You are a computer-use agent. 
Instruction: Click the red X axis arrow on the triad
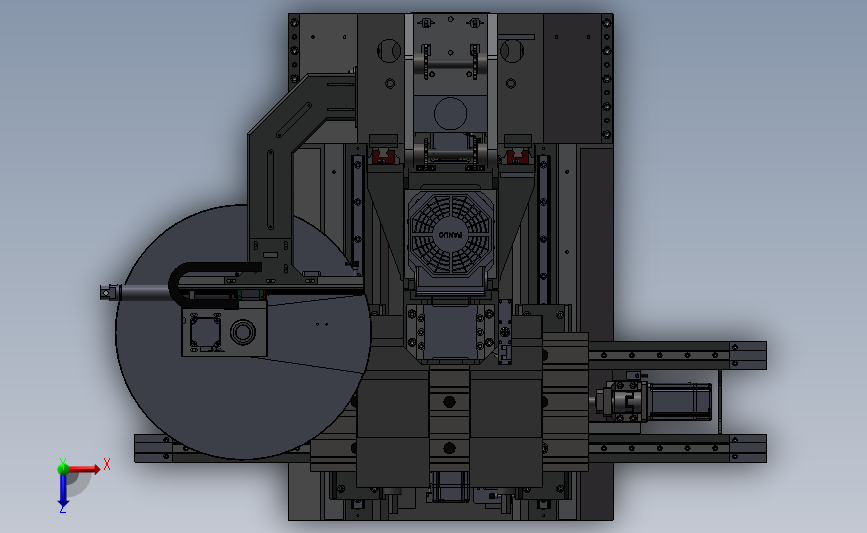(x=84, y=469)
